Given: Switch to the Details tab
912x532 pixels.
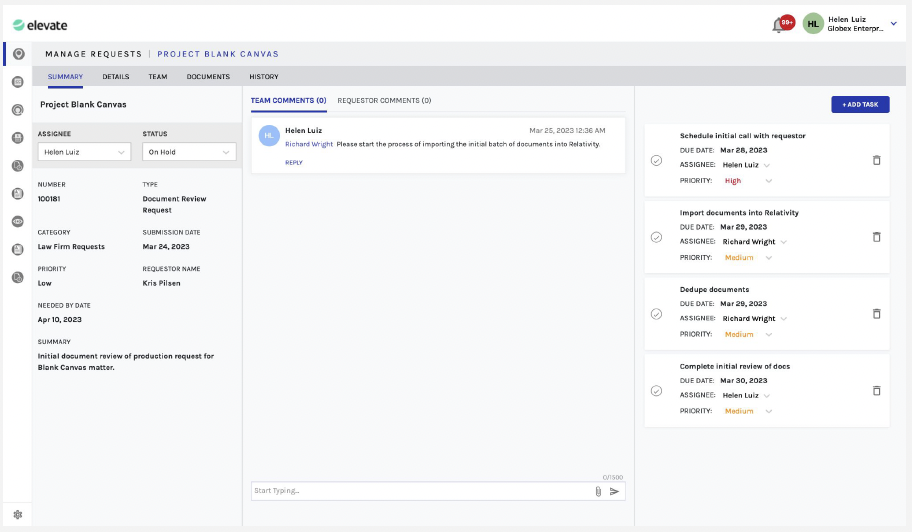Looking at the screenshot, I should [x=116, y=77].
